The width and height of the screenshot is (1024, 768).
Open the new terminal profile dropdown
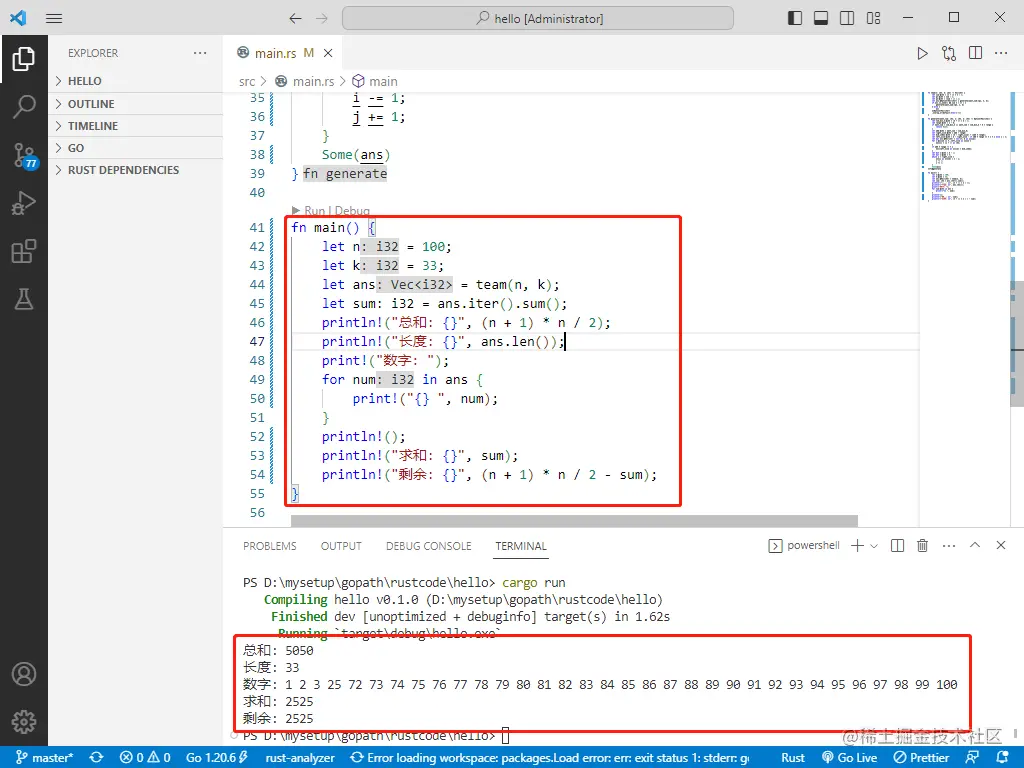[874, 546]
